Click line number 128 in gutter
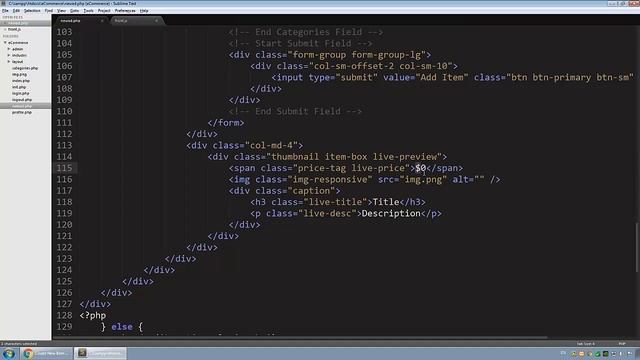Viewport: 640px width, 360px height. pyautogui.click(x=64, y=316)
